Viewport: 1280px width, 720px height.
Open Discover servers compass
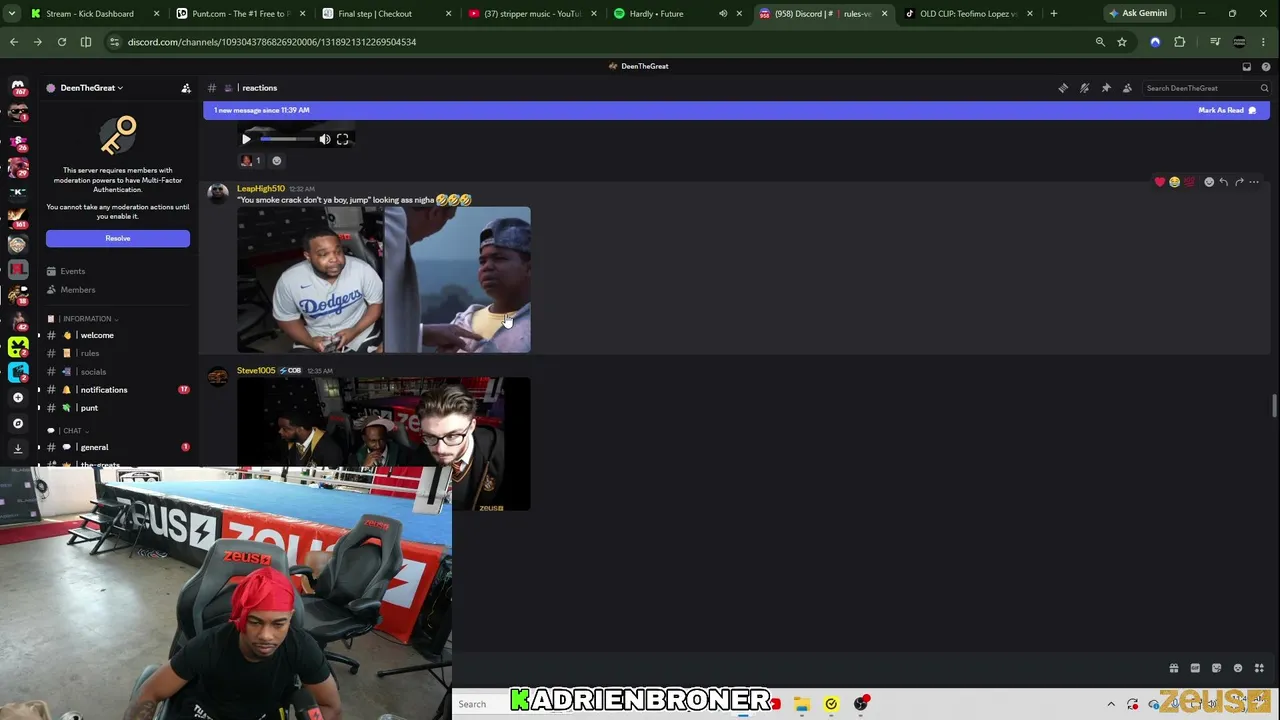(x=18, y=424)
